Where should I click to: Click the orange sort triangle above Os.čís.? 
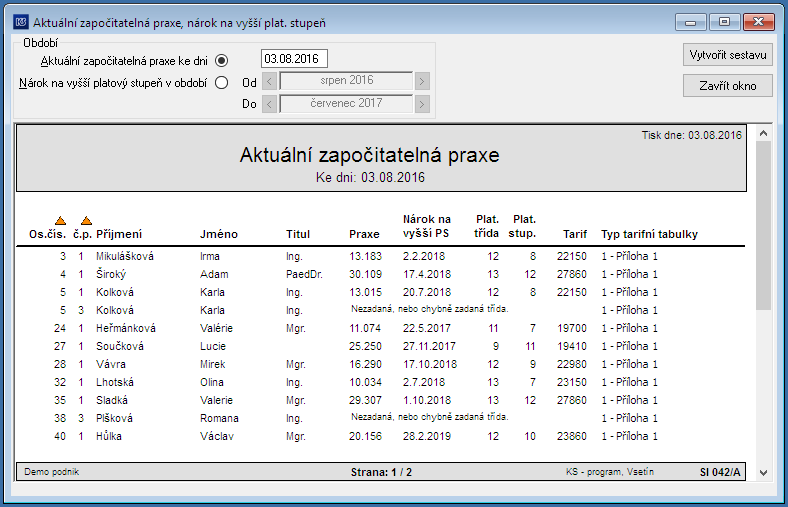[x=60, y=221]
